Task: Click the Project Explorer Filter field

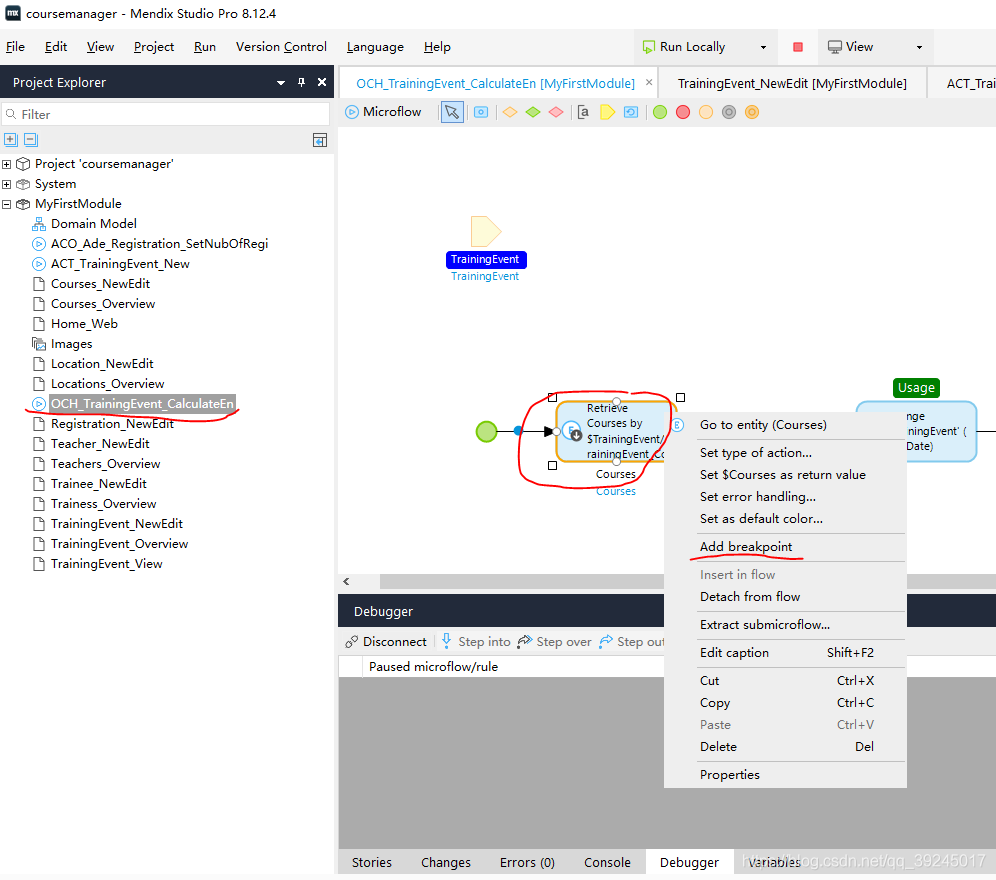Action: (x=170, y=115)
